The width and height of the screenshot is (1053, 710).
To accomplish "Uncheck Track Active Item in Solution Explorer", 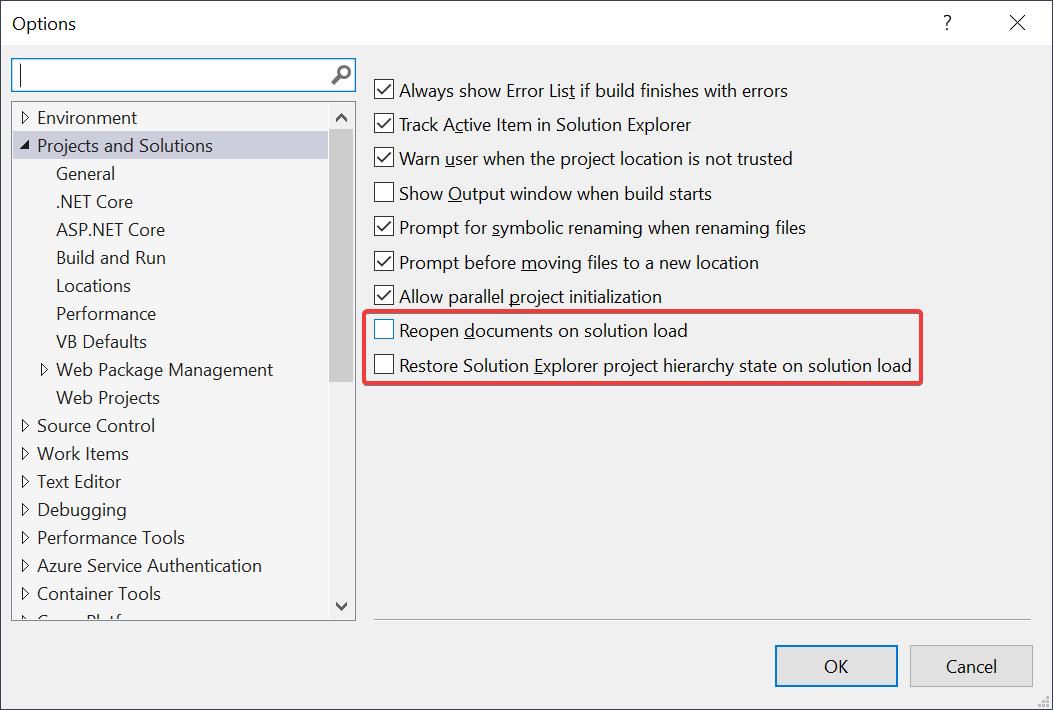I will pyautogui.click(x=384, y=124).
